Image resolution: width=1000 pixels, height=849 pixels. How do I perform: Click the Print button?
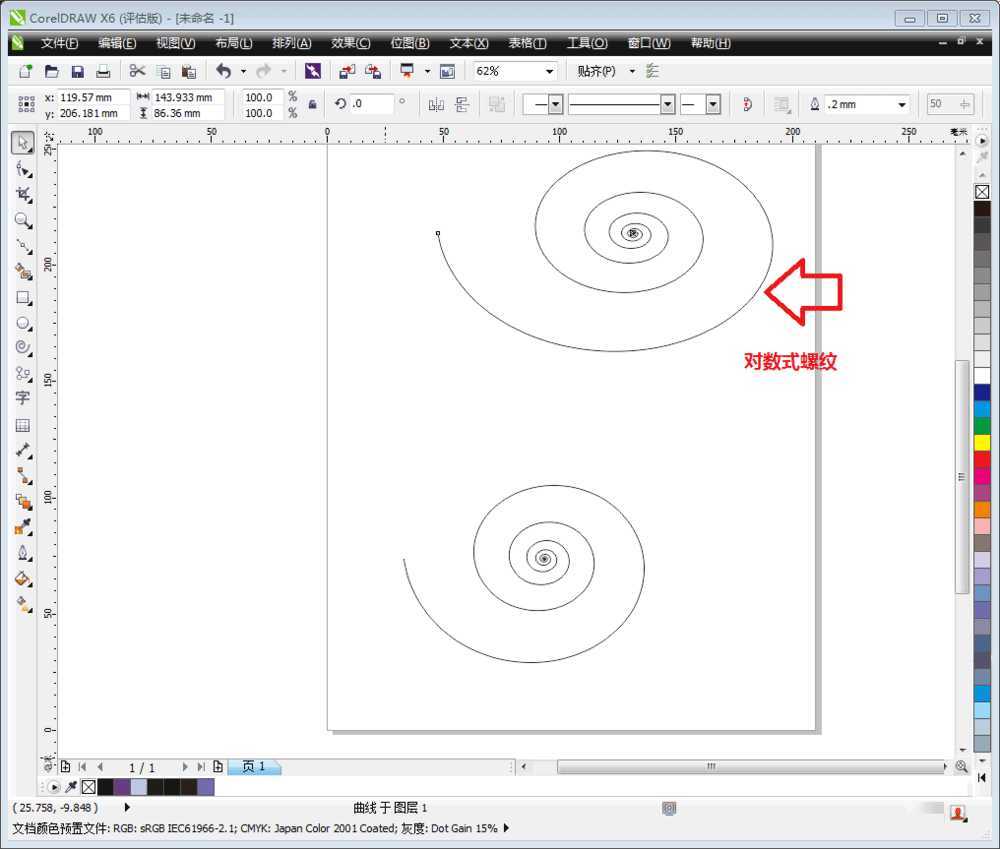(103, 70)
